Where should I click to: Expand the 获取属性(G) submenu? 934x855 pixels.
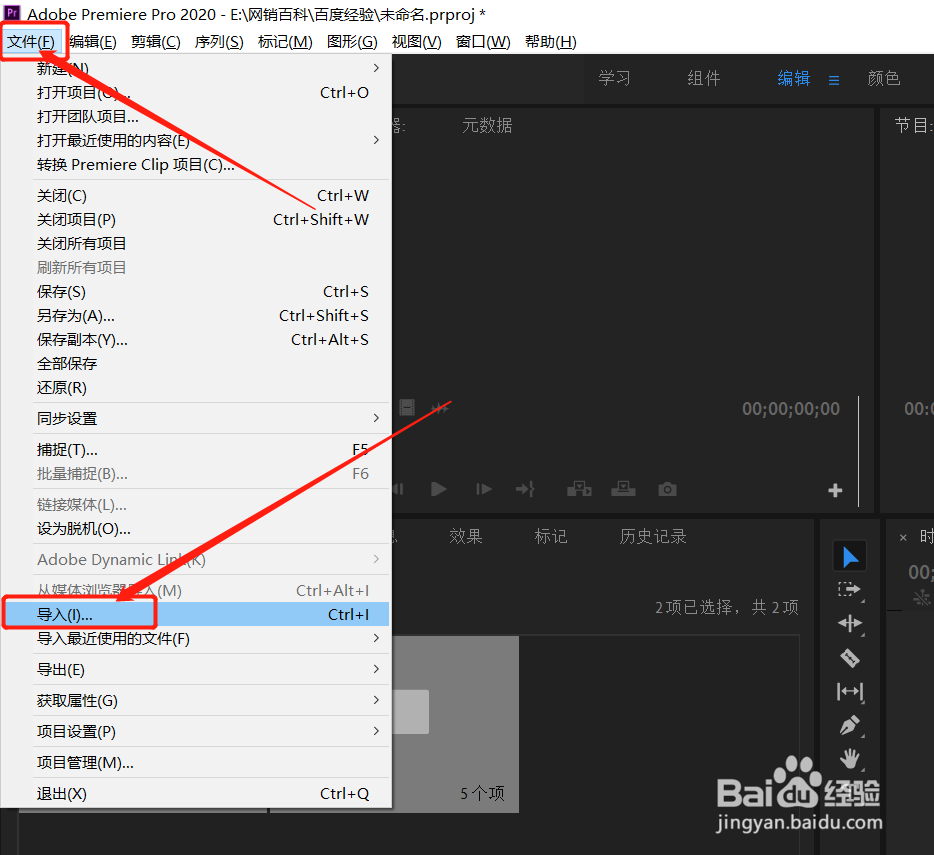(x=196, y=701)
